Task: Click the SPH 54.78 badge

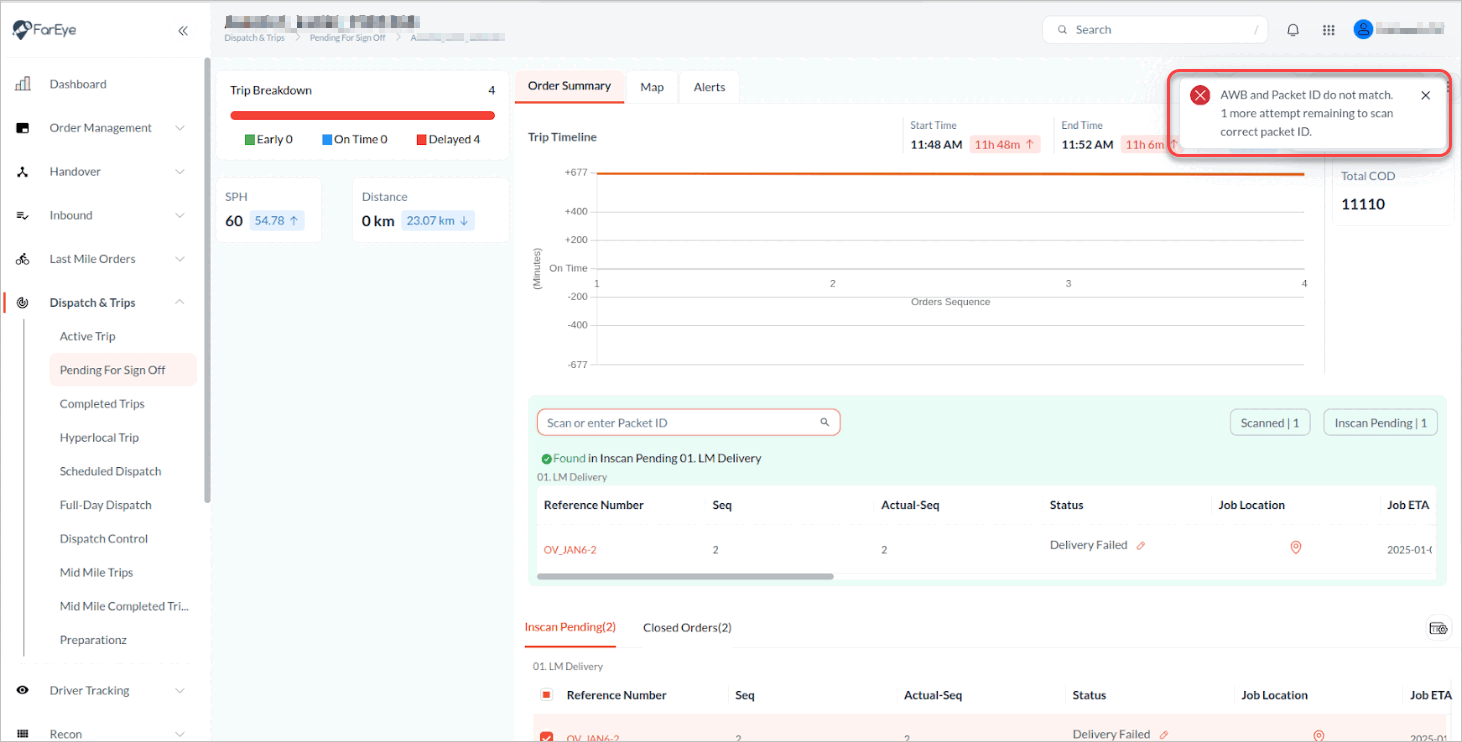Action: pyautogui.click(x=276, y=221)
